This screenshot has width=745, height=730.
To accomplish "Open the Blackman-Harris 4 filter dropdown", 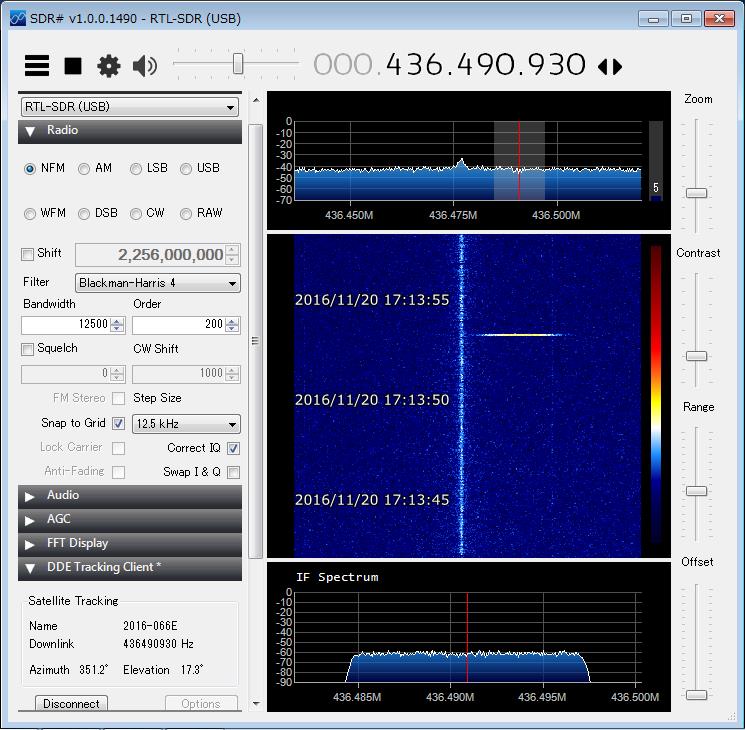I will tap(158, 283).
